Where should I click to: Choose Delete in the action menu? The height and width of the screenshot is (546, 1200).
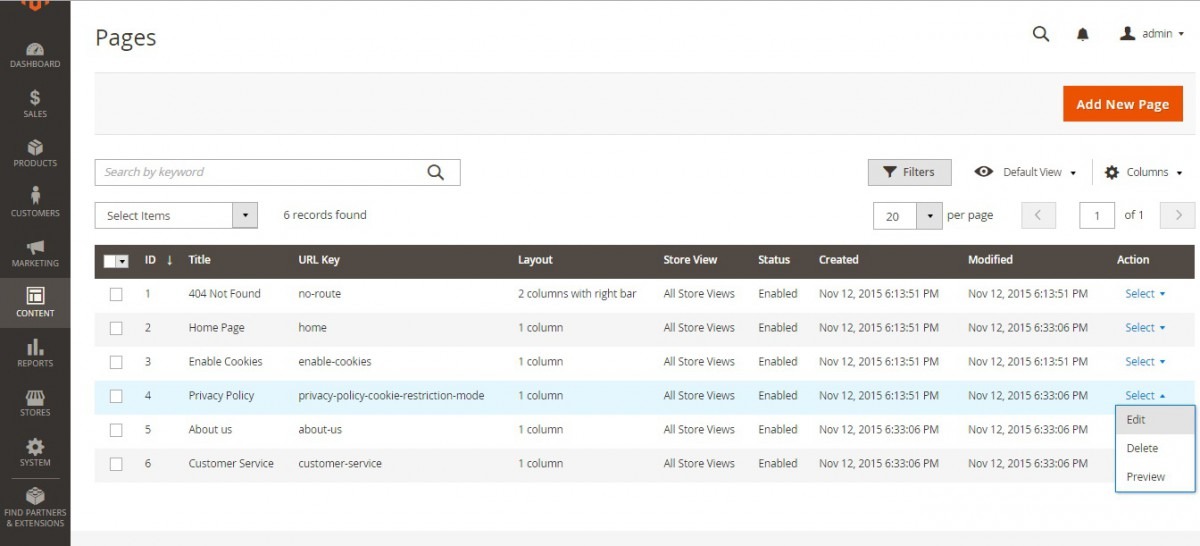(1155, 448)
